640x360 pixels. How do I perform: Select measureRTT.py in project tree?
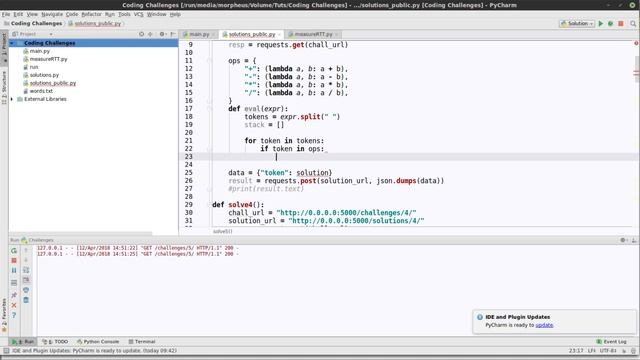coord(48,59)
